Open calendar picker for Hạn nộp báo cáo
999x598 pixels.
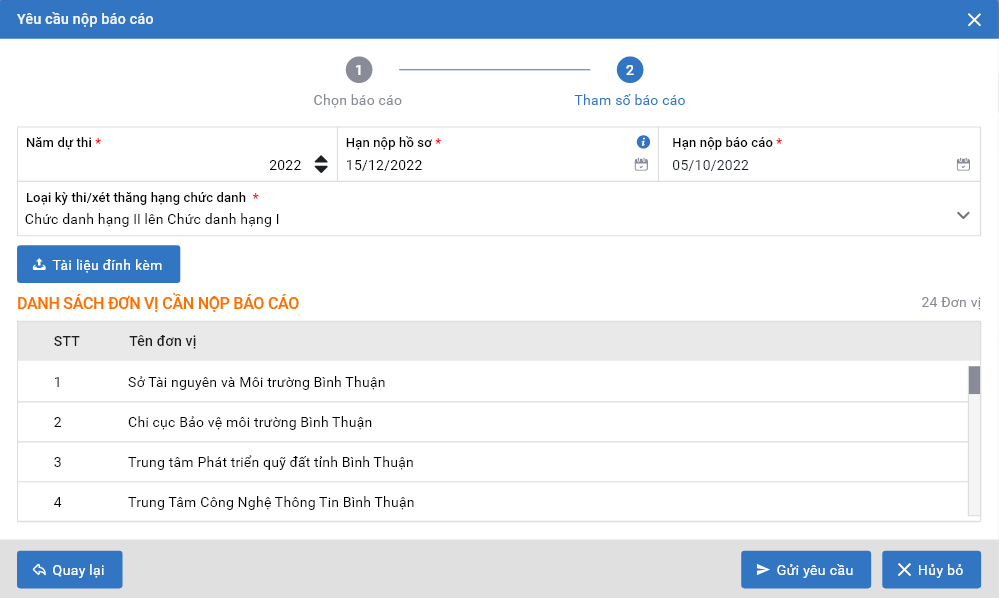click(963, 165)
